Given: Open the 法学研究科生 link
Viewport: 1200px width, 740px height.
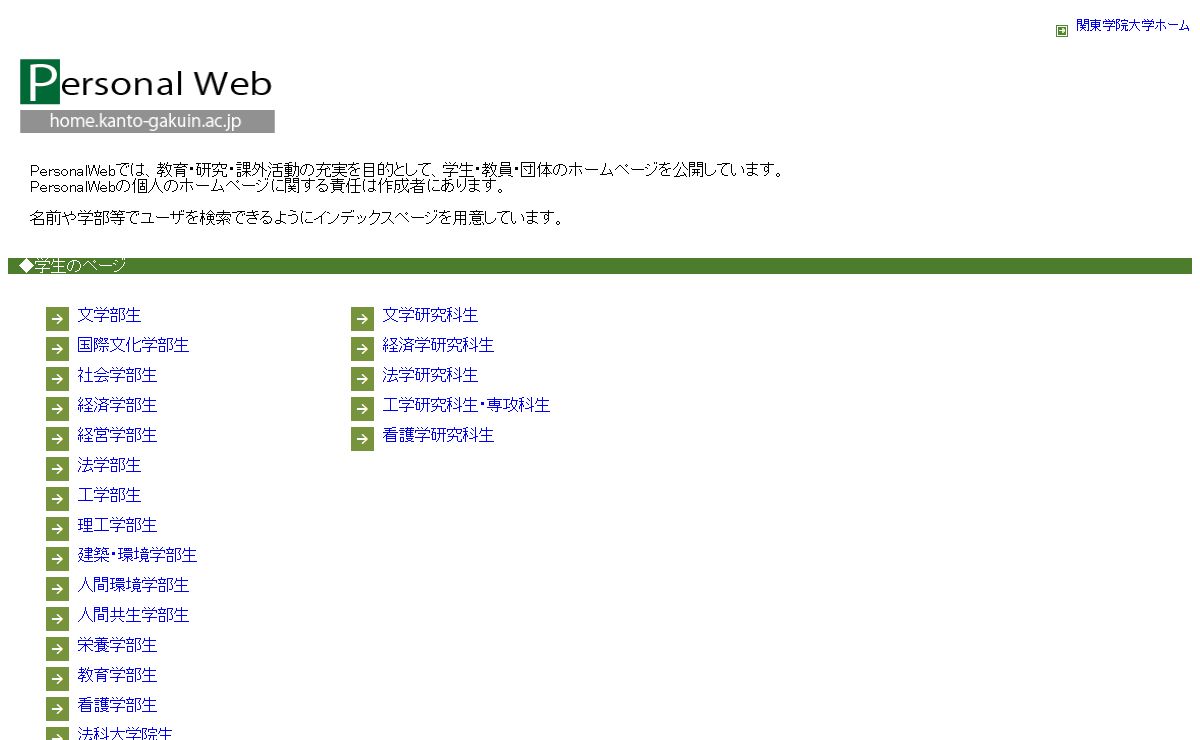Looking at the screenshot, I should [x=430, y=375].
